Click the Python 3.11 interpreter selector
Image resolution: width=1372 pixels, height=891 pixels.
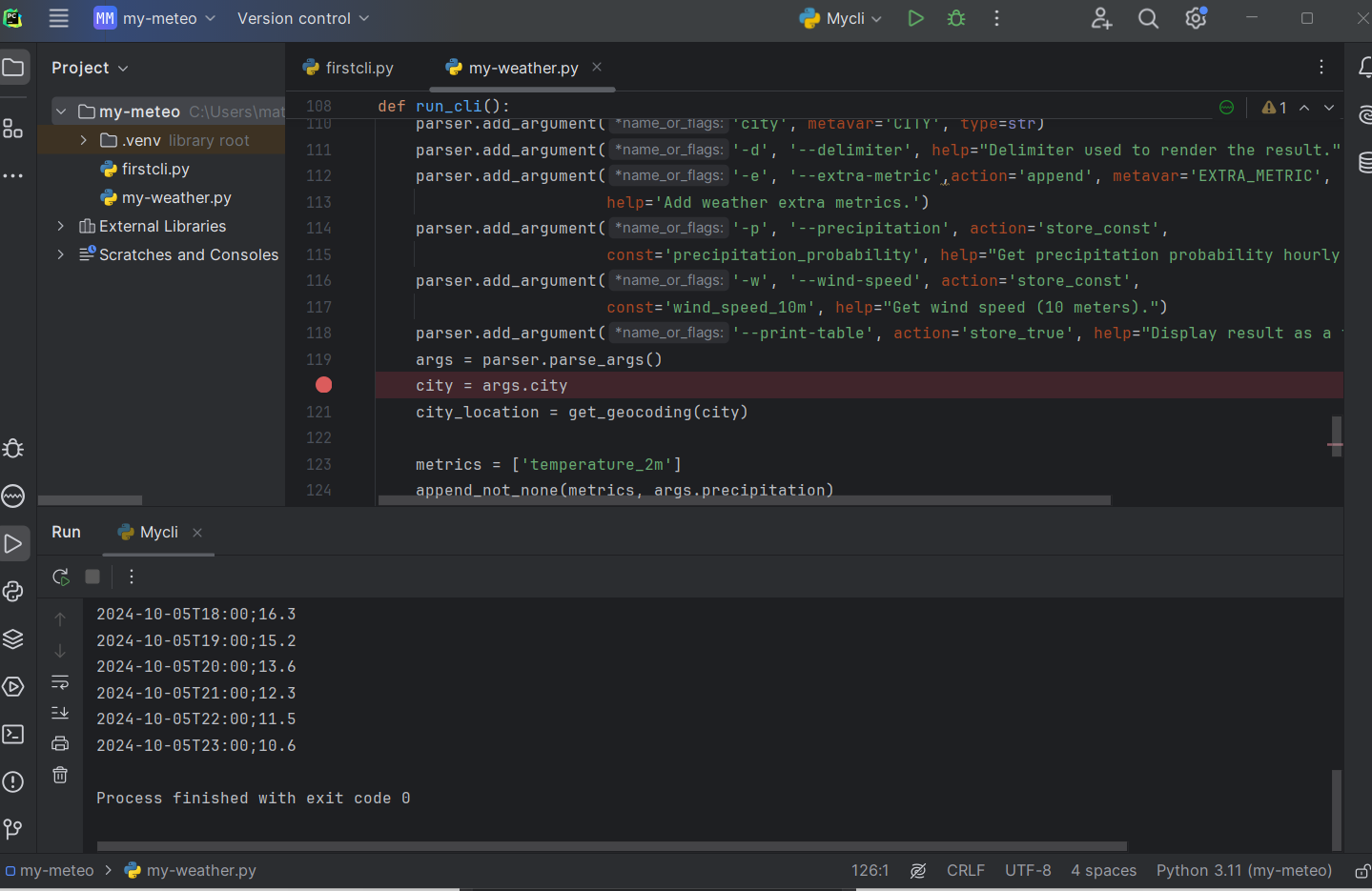1243,871
